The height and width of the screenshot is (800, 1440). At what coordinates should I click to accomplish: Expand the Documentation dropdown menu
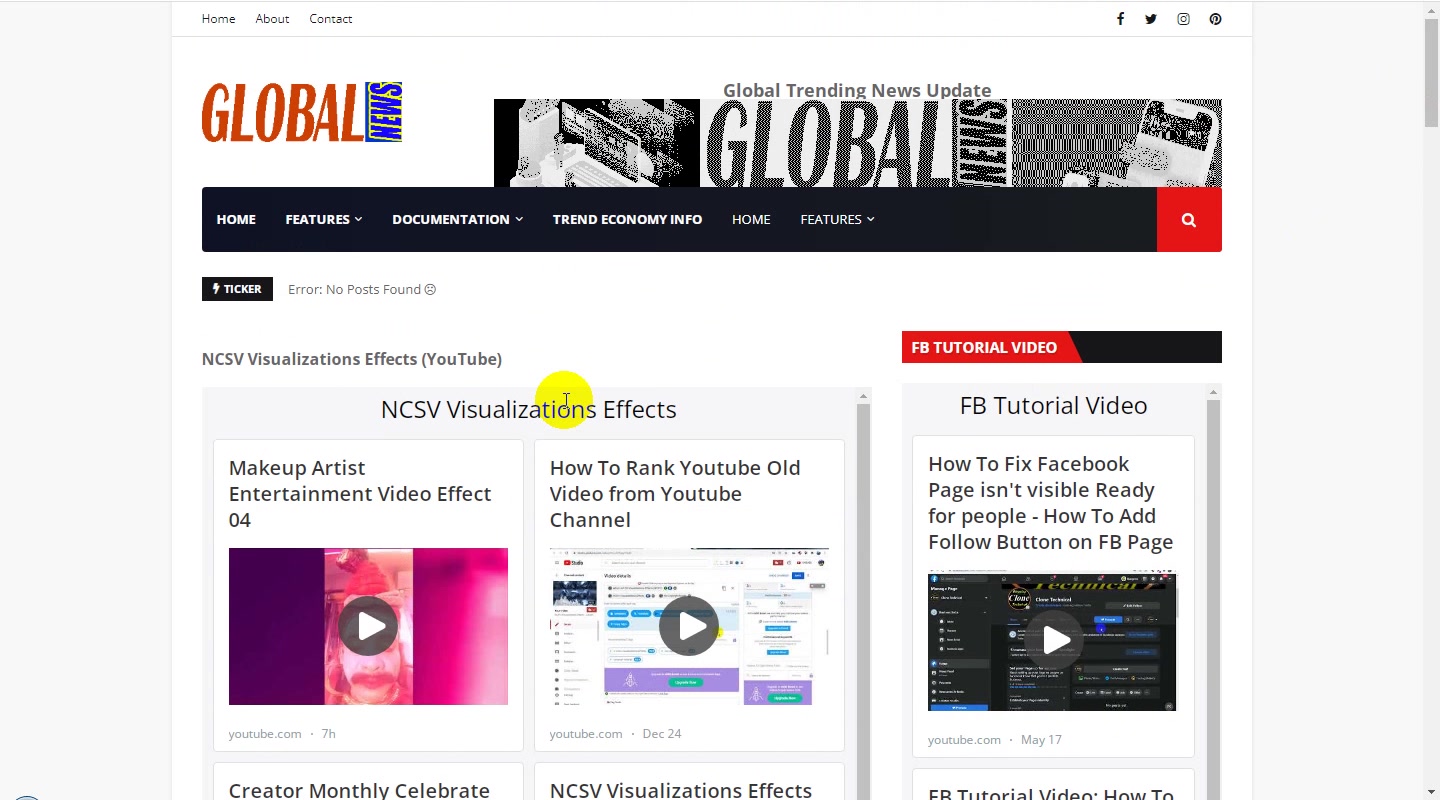458,220
